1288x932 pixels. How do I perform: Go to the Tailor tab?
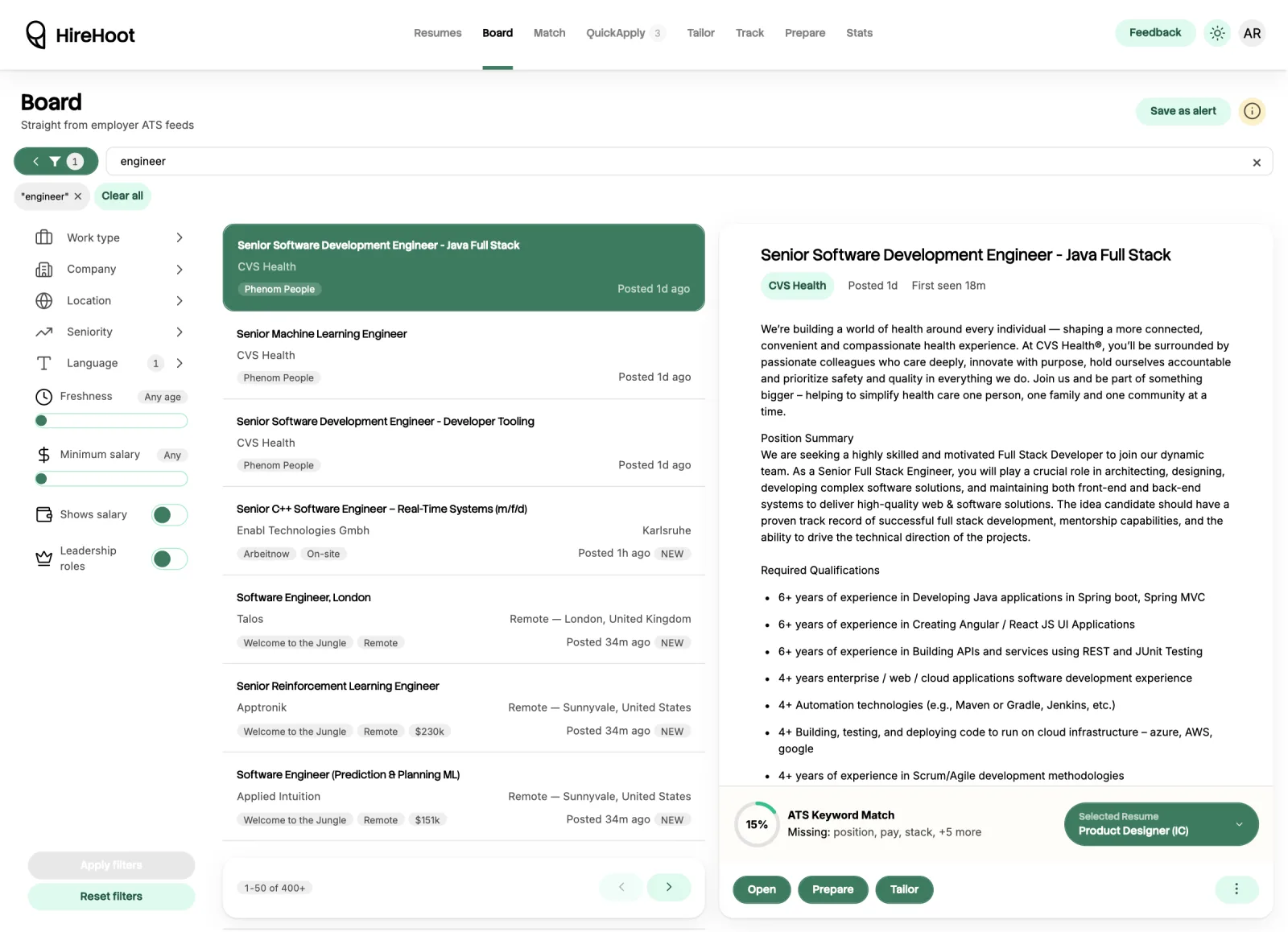tap(701, 33)
